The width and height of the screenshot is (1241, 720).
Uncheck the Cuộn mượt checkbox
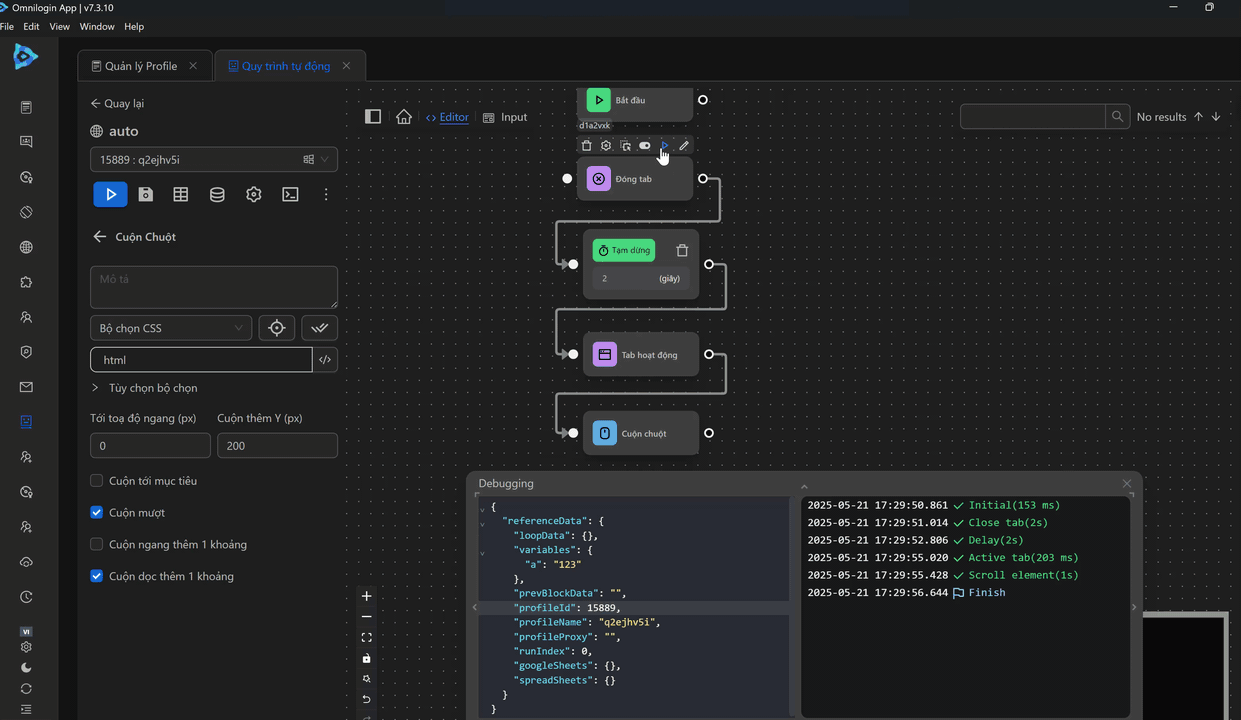tap(97, 513)
